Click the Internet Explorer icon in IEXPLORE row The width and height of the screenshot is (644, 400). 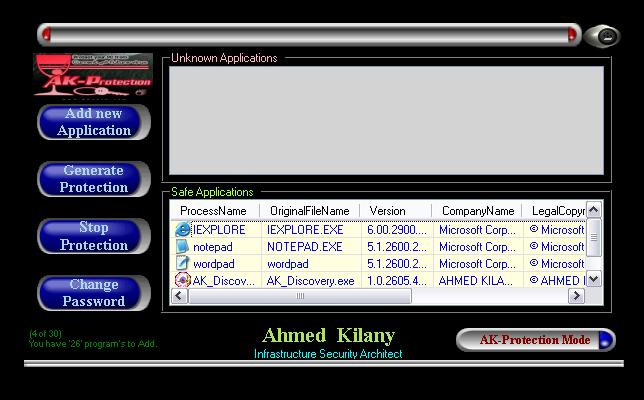point(182,230)
